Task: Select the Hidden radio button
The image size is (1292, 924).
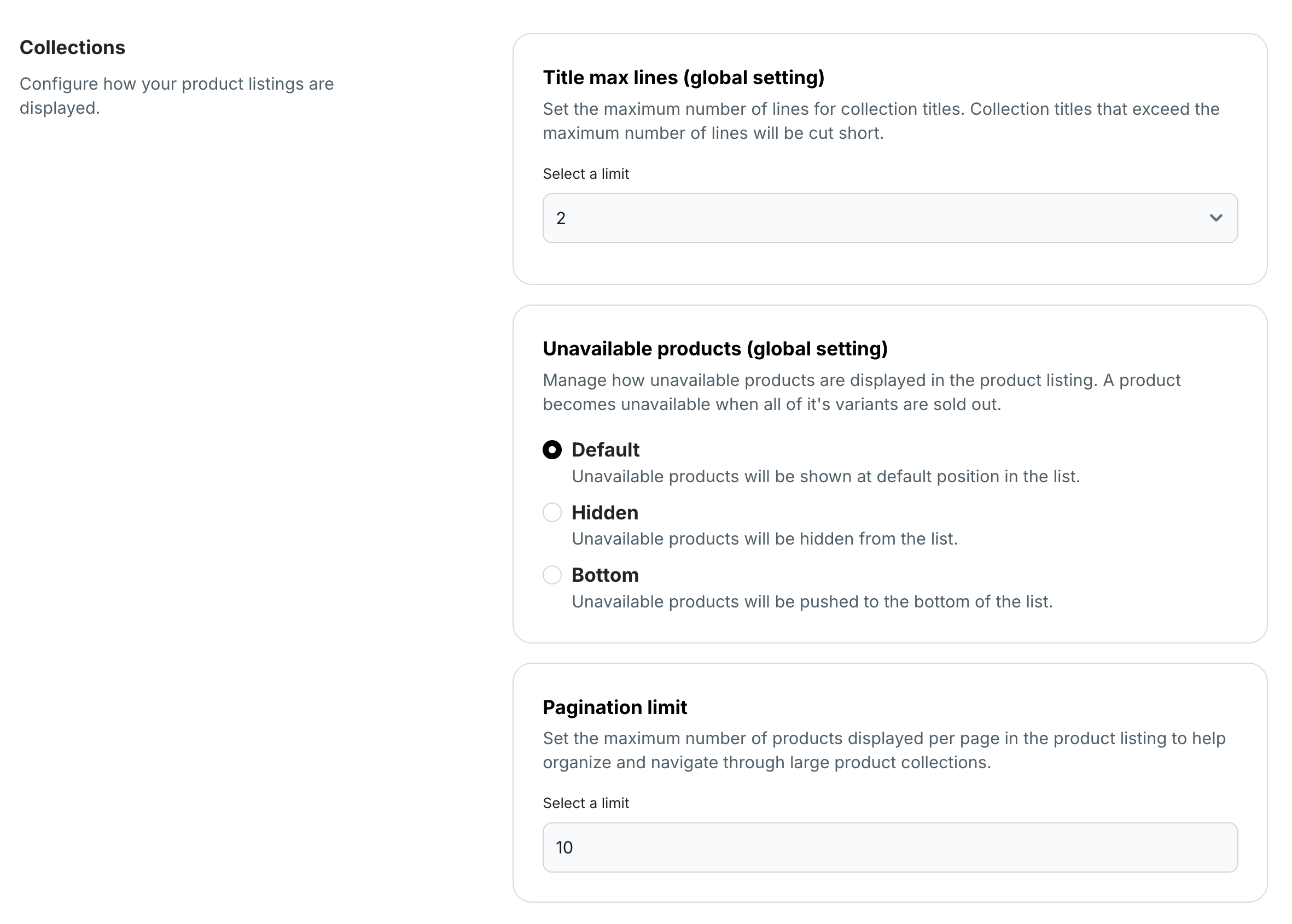Action: tap(551, 512)
